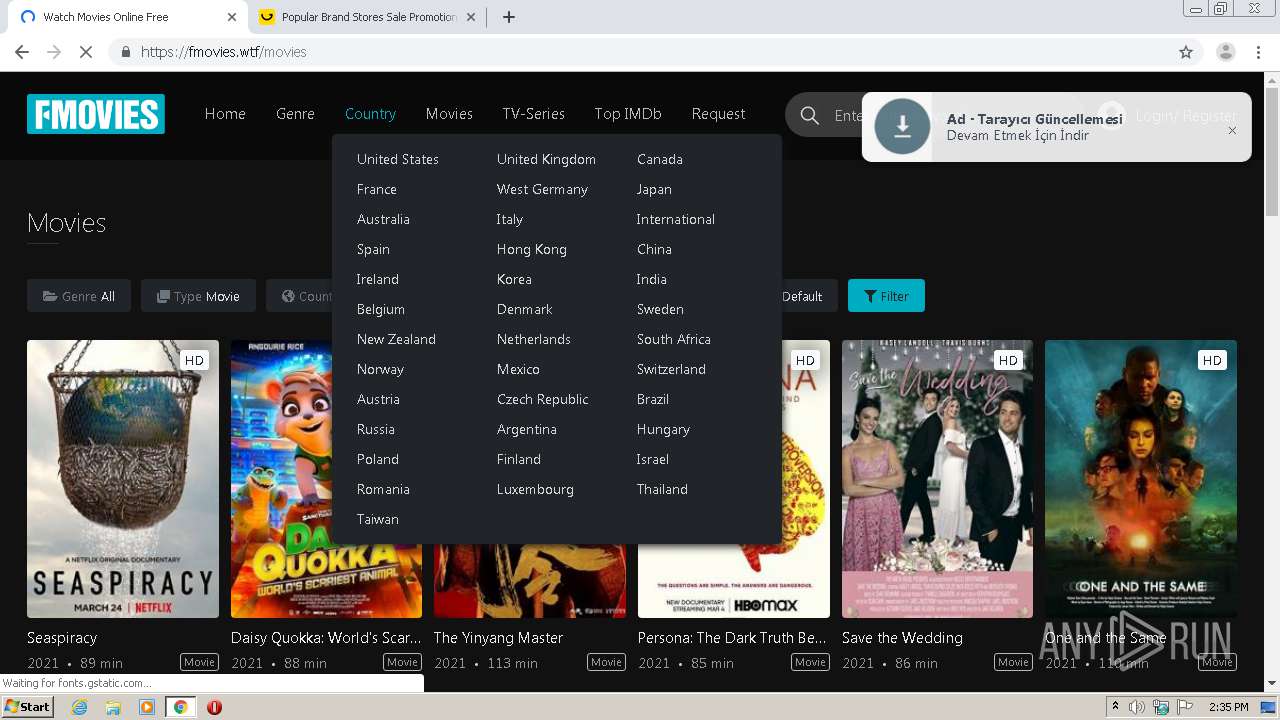Screen dimensions: 1280x720
Task: Select Luxembourg country
Action: coord(535,489)
